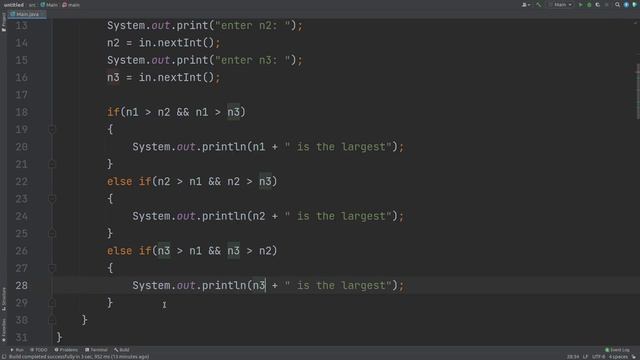
Task: Open the TODO tool window
Action: click(x=38, y=350)
